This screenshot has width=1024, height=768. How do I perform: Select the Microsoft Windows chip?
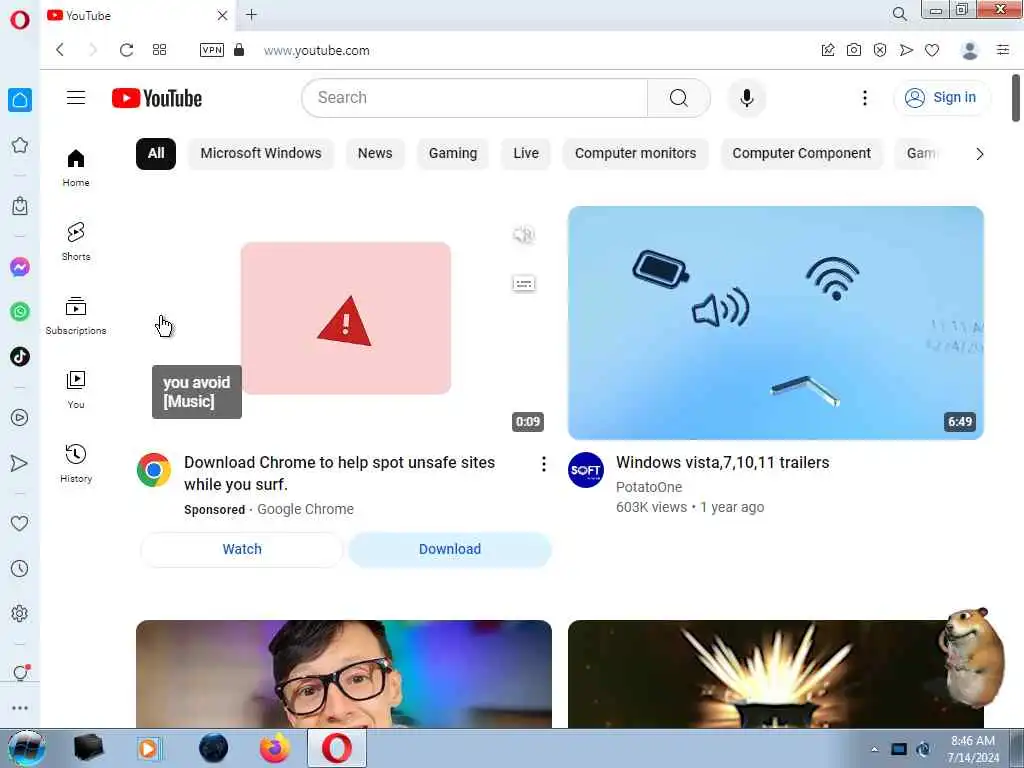coord(261,153)
